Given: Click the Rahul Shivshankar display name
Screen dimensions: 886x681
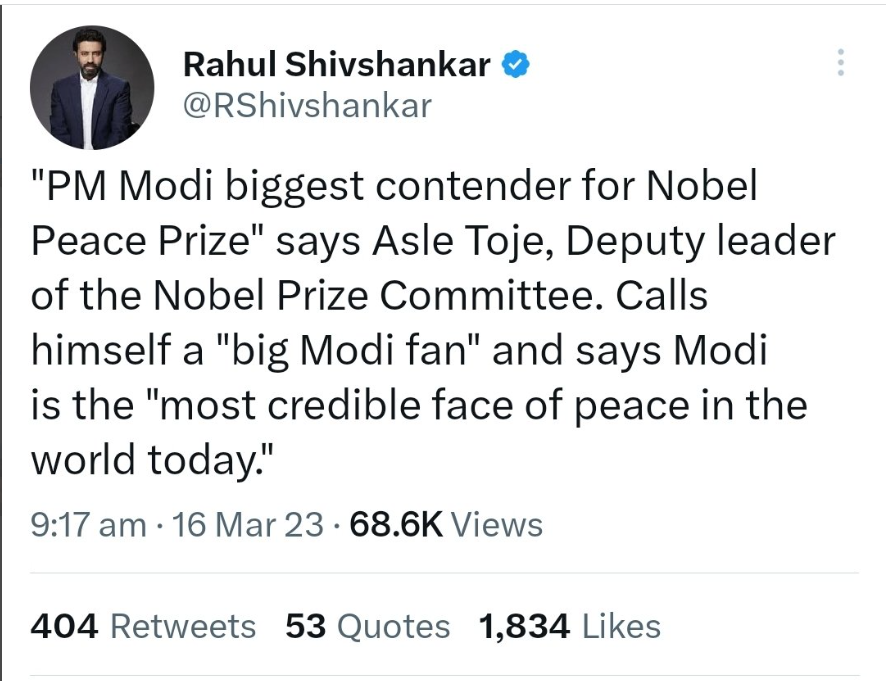Looking at the screenshot, I should 337,64.
